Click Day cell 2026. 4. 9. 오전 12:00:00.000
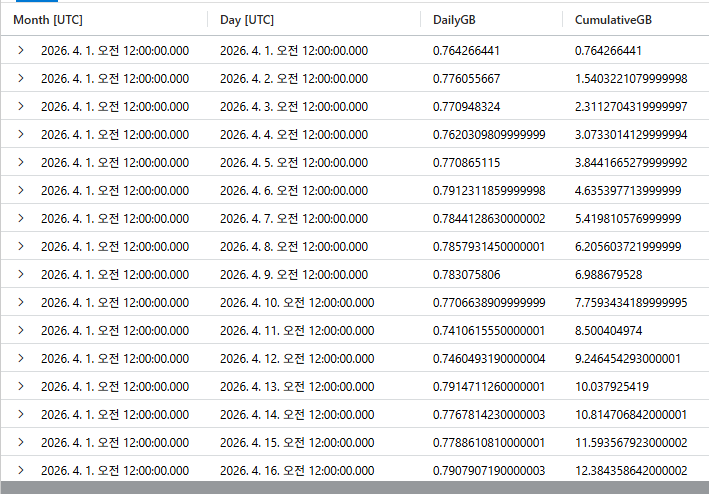709x494 pixels. point(294,275)
